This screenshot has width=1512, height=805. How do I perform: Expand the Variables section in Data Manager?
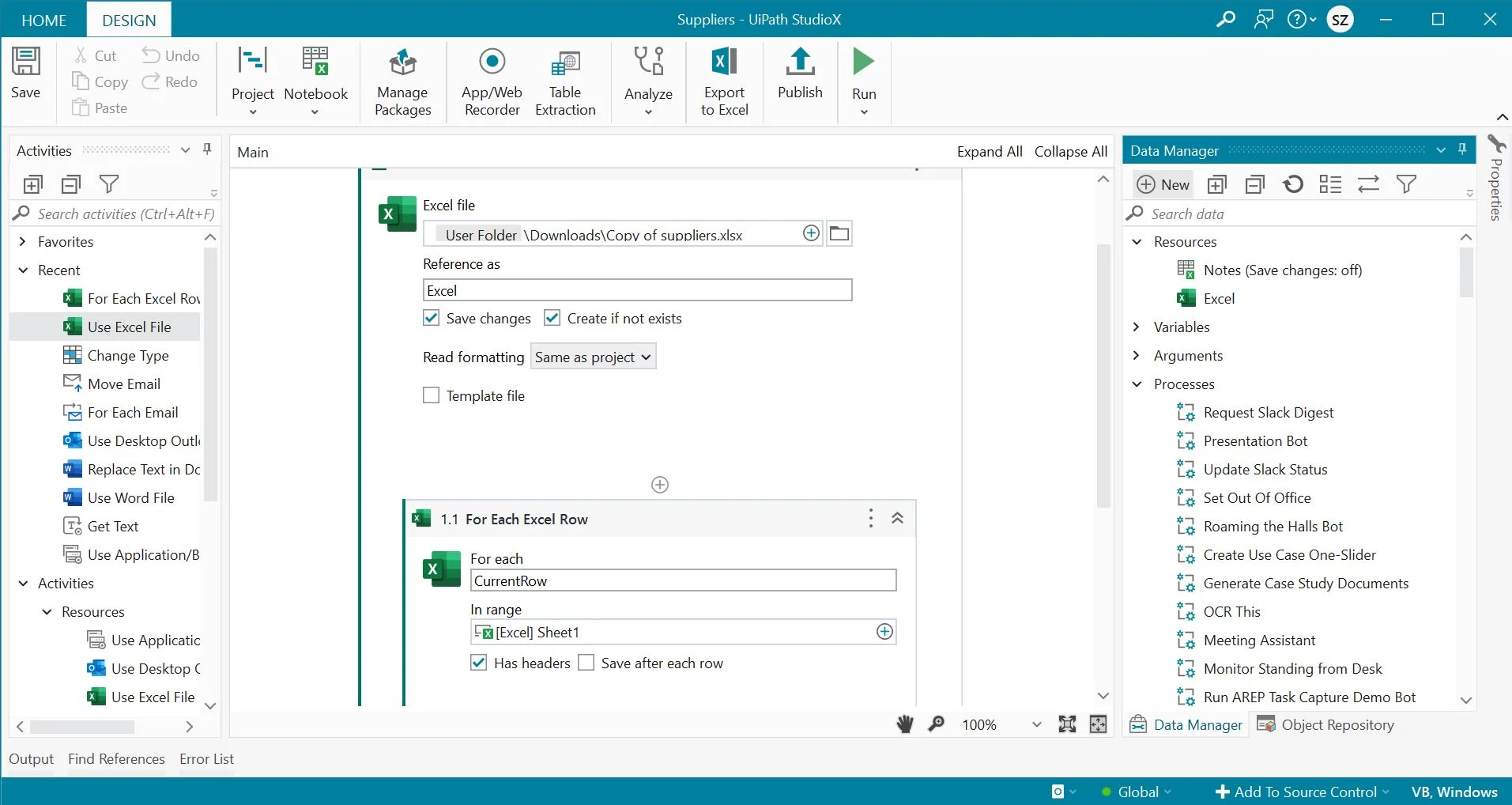(1137, 327)
